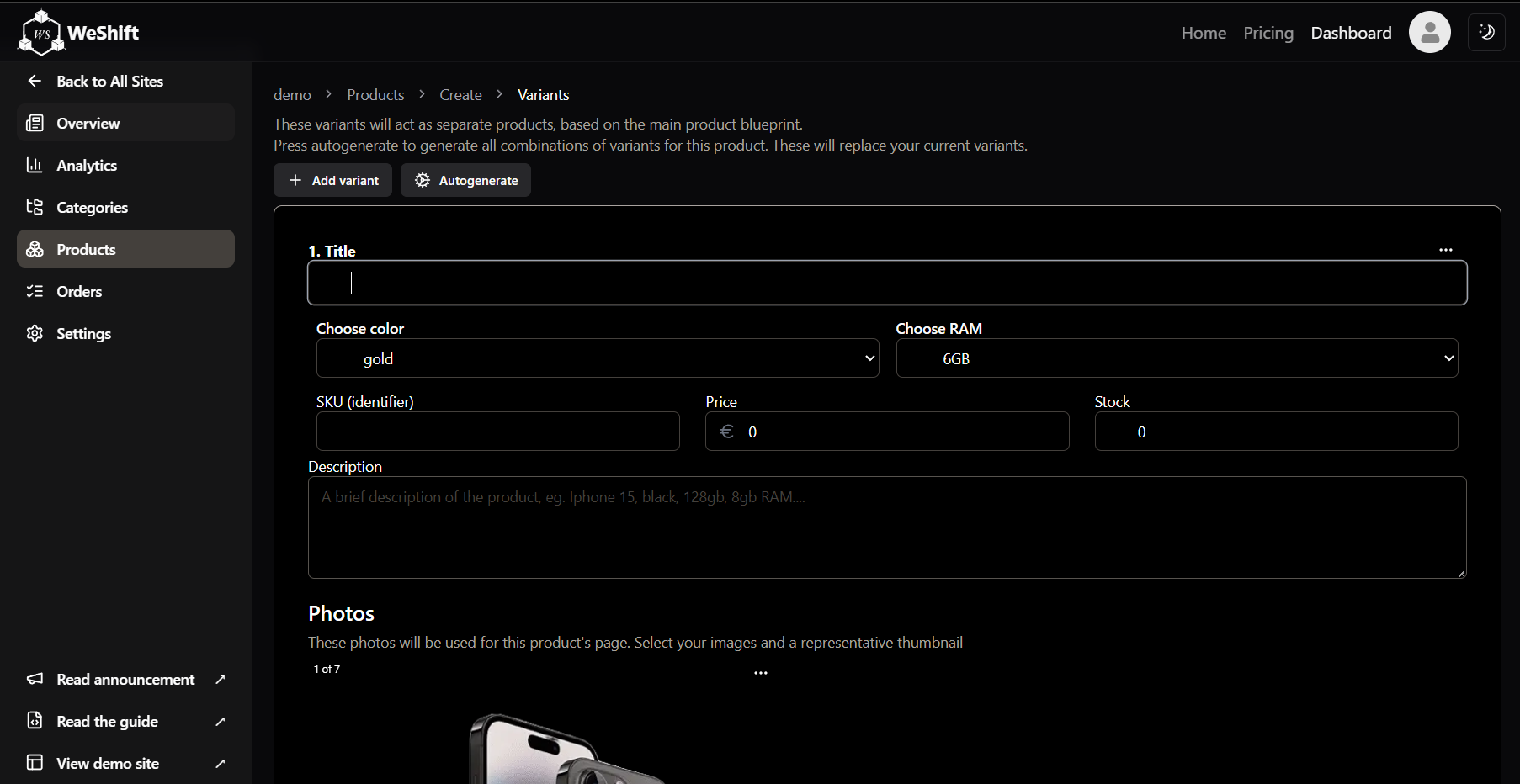Image resolution: width=1520 pixels, height=784 pixels.
Task: Expand the Choose RAM dropdown
Action: tap(1177, 358)
